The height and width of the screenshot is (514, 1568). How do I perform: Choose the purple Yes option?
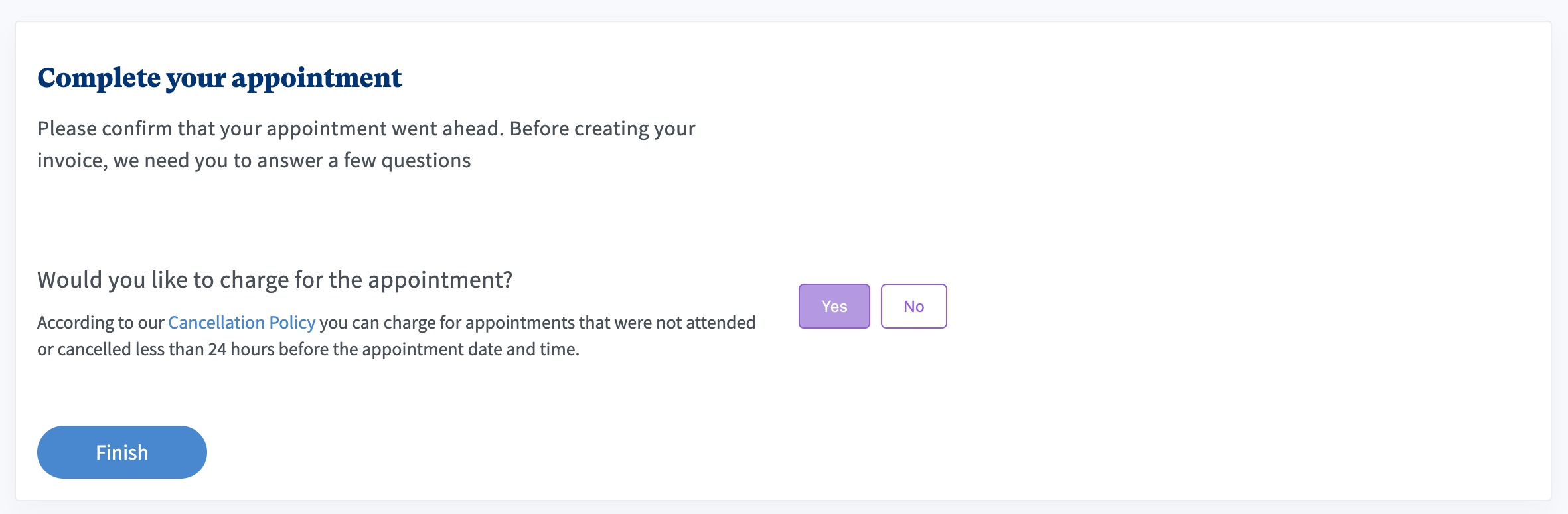click(834, 306)
